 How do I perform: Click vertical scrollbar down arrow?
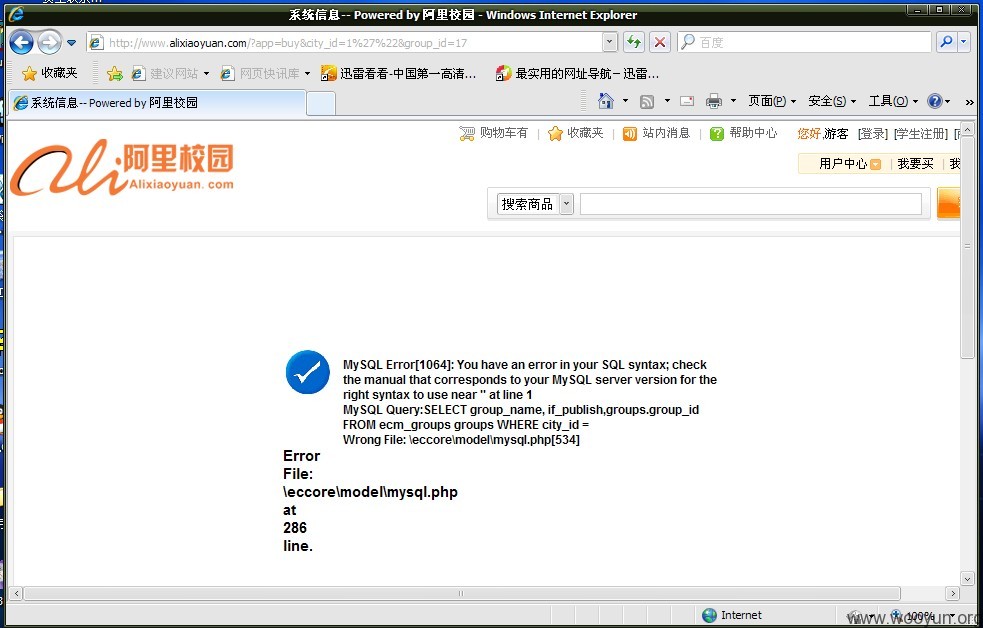pos(967,578)
